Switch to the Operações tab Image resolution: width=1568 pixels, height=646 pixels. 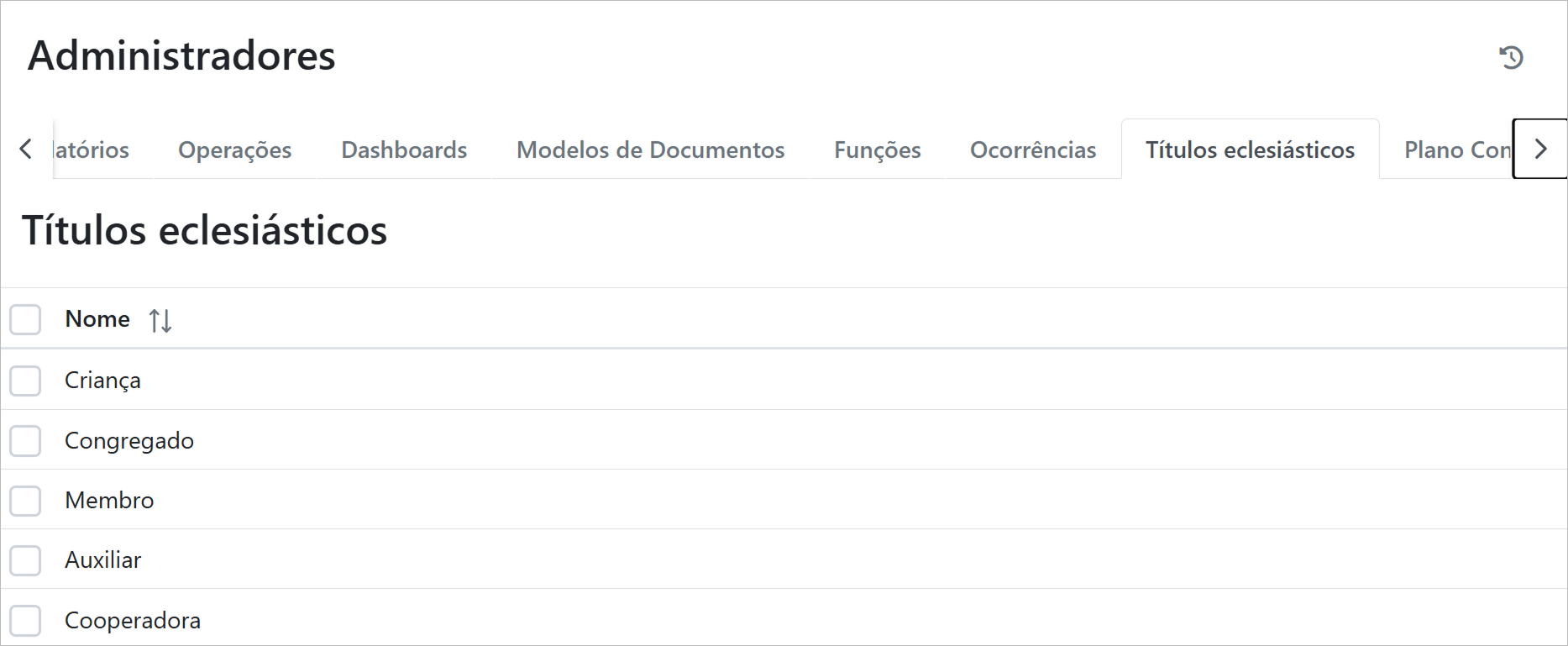point(234,150)
